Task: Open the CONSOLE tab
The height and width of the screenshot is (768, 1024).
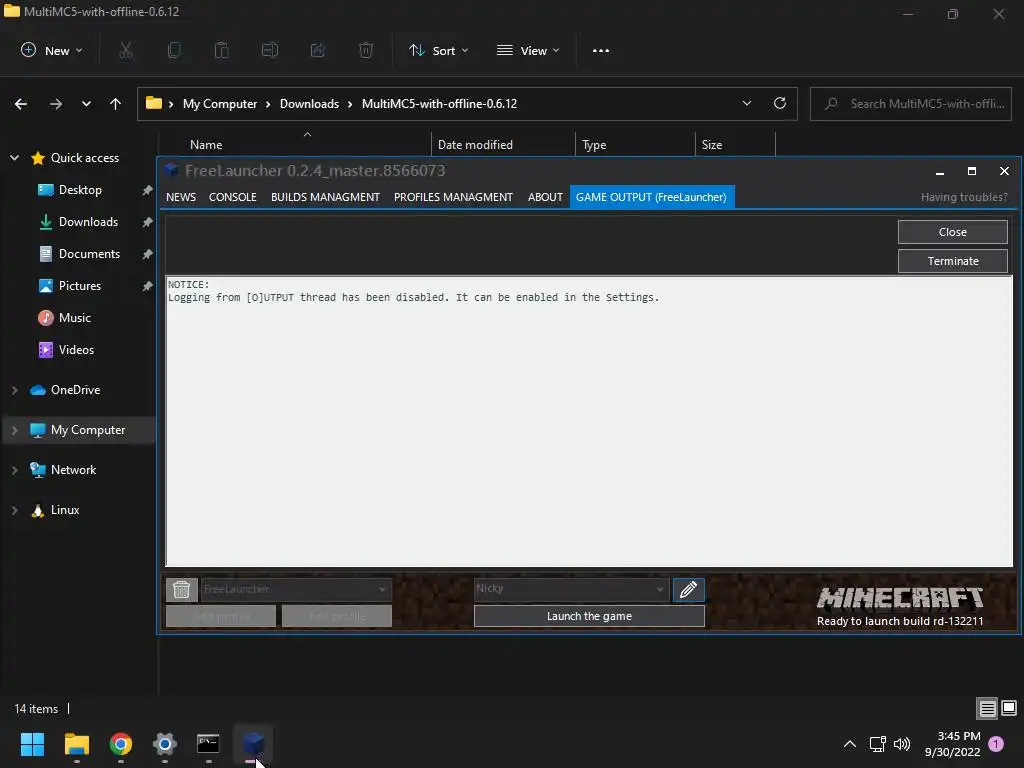Action: pyautogui.click(x=232, y=197)
